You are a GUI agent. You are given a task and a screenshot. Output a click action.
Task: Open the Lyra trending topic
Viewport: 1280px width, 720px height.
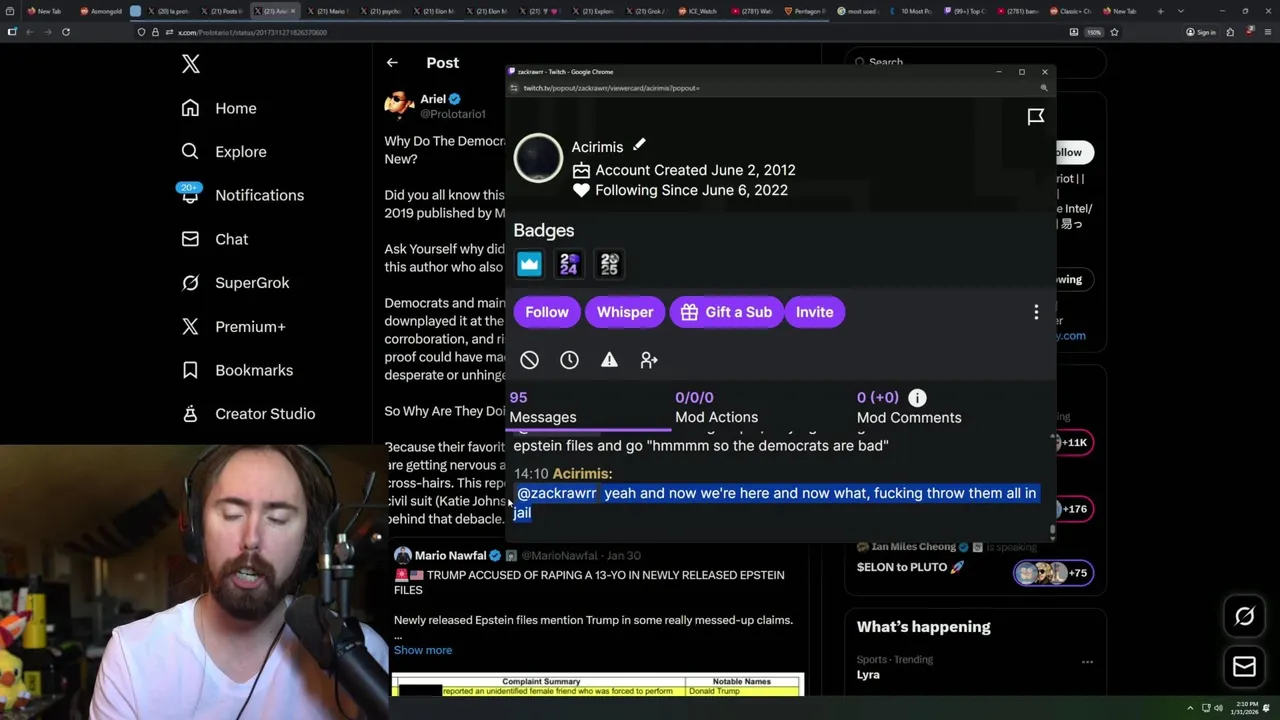pos(868,675)
